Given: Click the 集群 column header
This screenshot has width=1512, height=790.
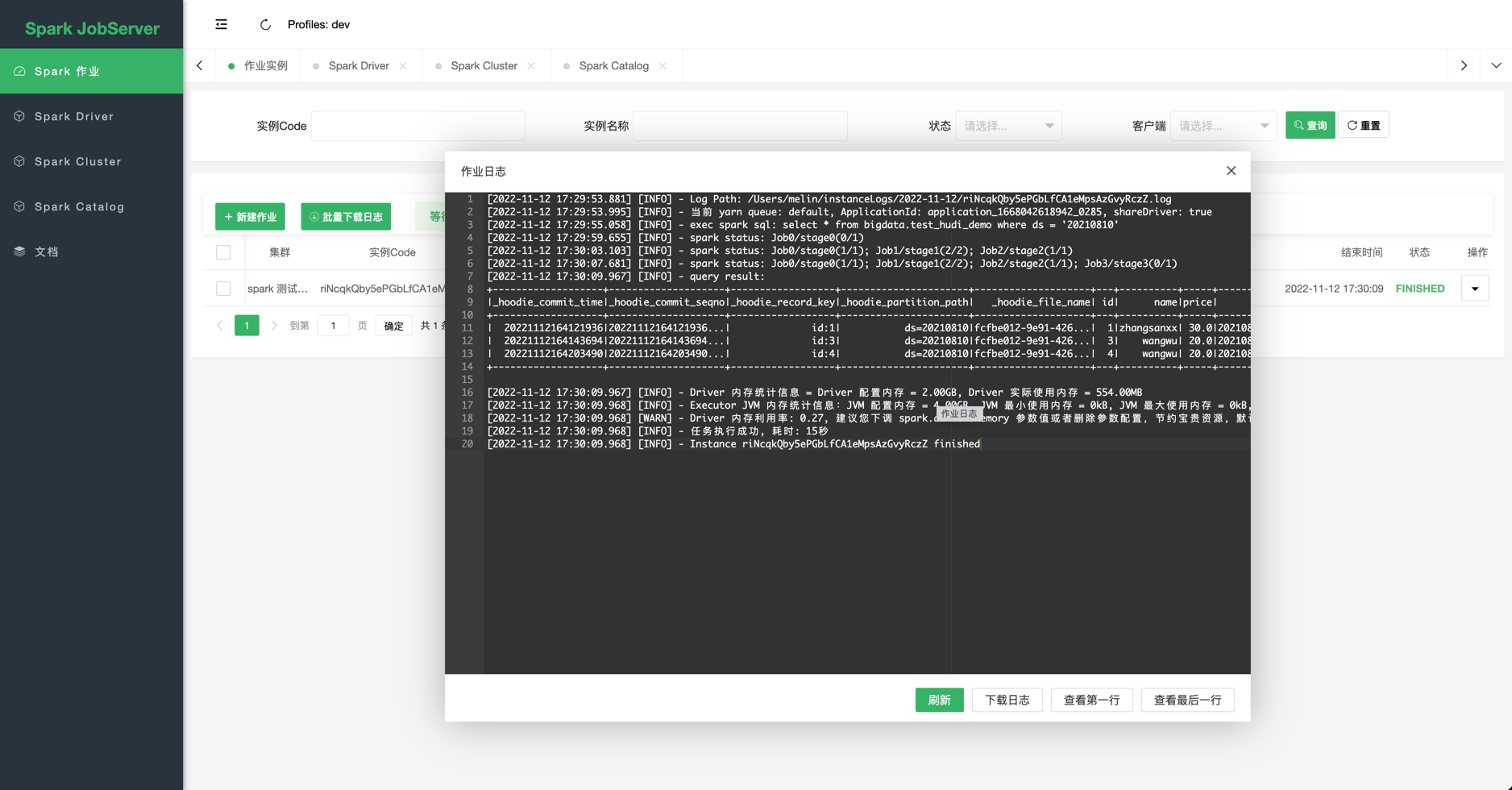Looking at the screenshot, I should [x=280, y=252].
